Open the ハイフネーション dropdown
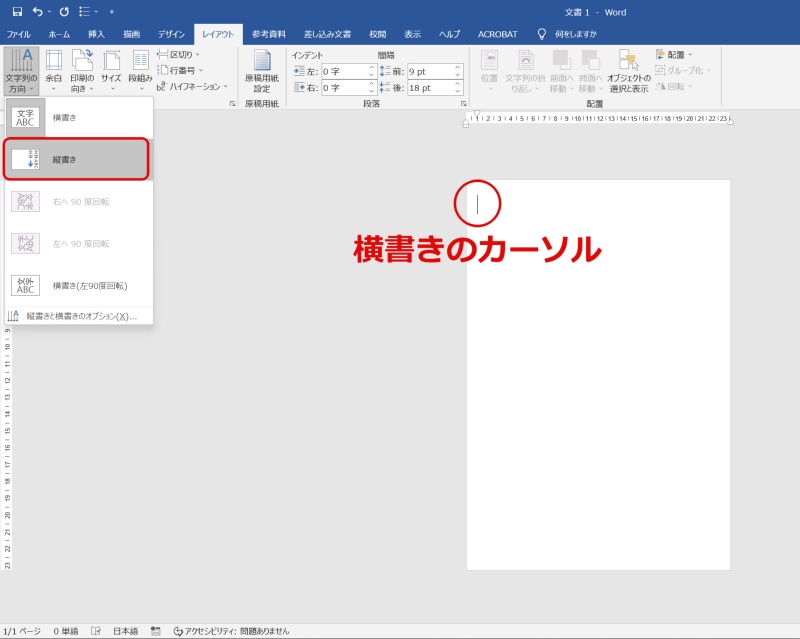 pos(192,86)
